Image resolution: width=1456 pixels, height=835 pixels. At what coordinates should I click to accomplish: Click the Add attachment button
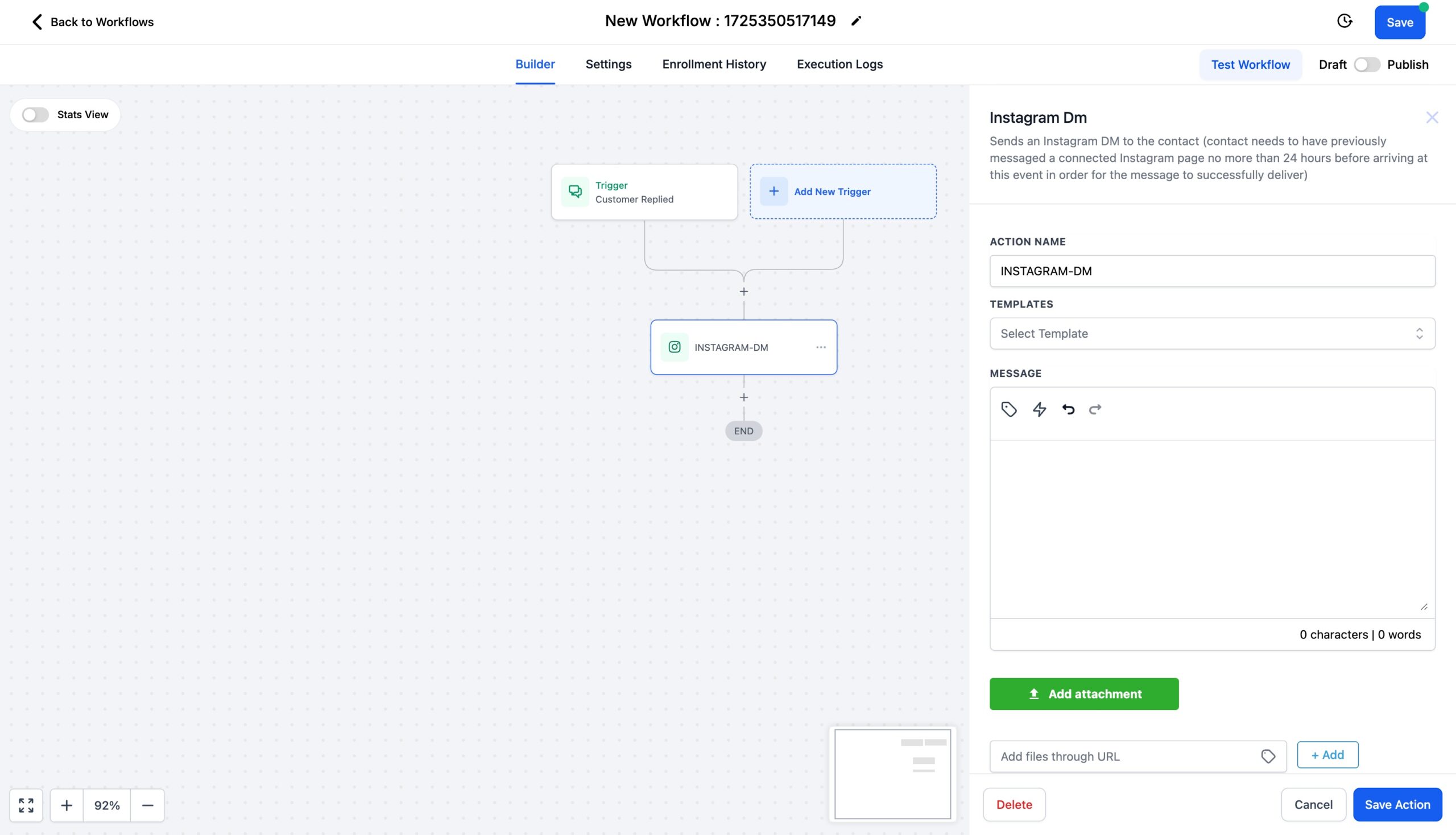[1083, 693]
